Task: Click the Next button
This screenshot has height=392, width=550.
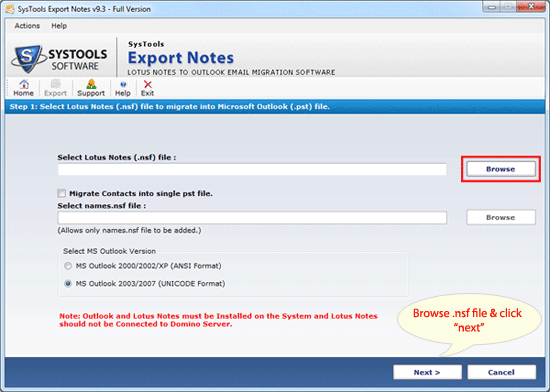Action: (427, 372)
